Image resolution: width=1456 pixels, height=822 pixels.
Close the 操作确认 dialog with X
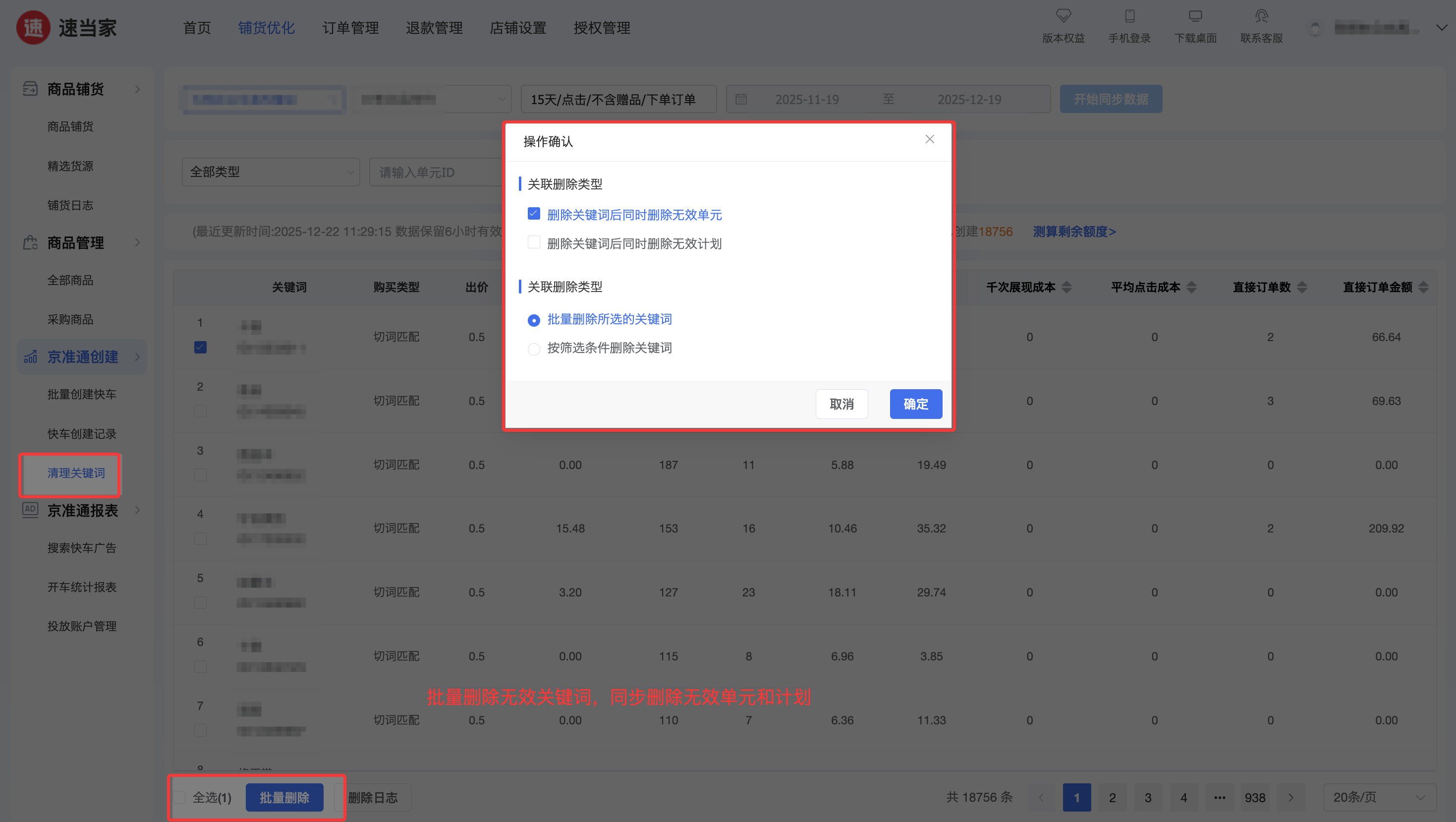(x=930, y=139)
